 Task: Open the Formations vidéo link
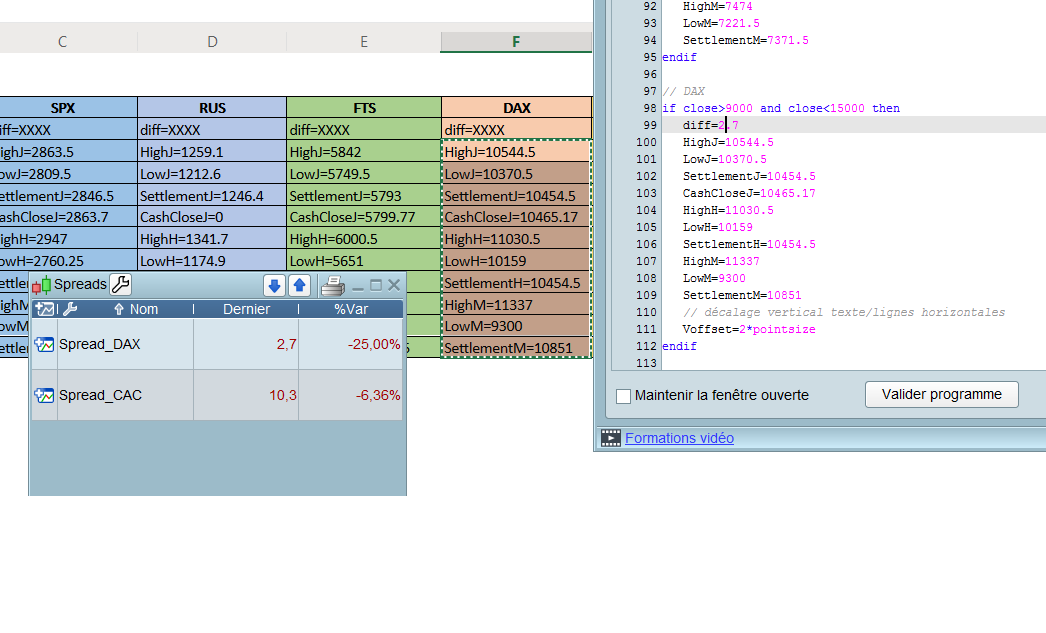point(679,438)
